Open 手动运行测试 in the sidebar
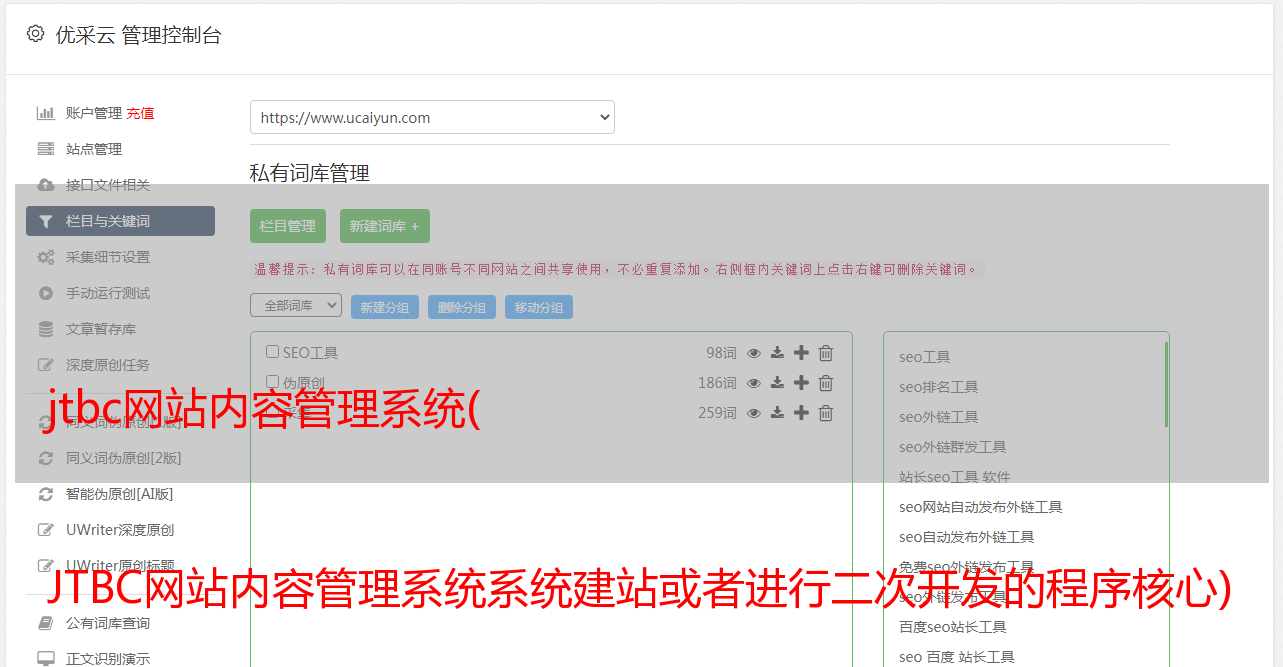 point(108,293)
